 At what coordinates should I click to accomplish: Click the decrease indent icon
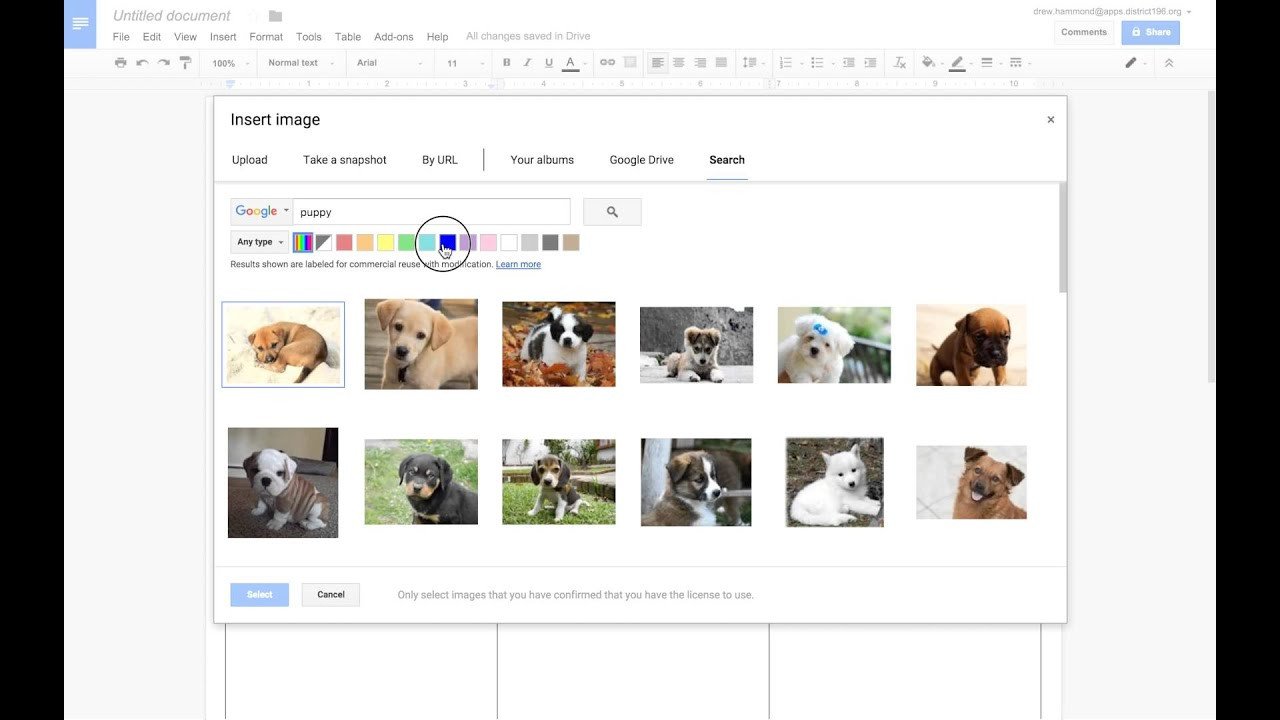click(x=849, y=63)
